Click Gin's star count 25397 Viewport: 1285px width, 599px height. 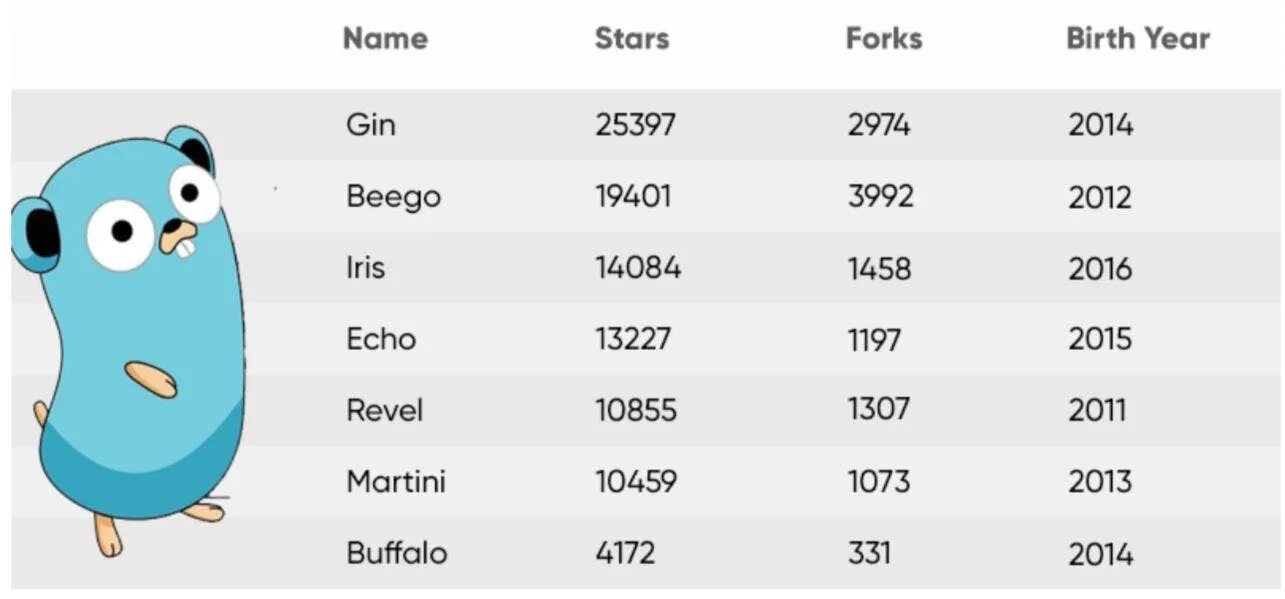pos(636,125)
